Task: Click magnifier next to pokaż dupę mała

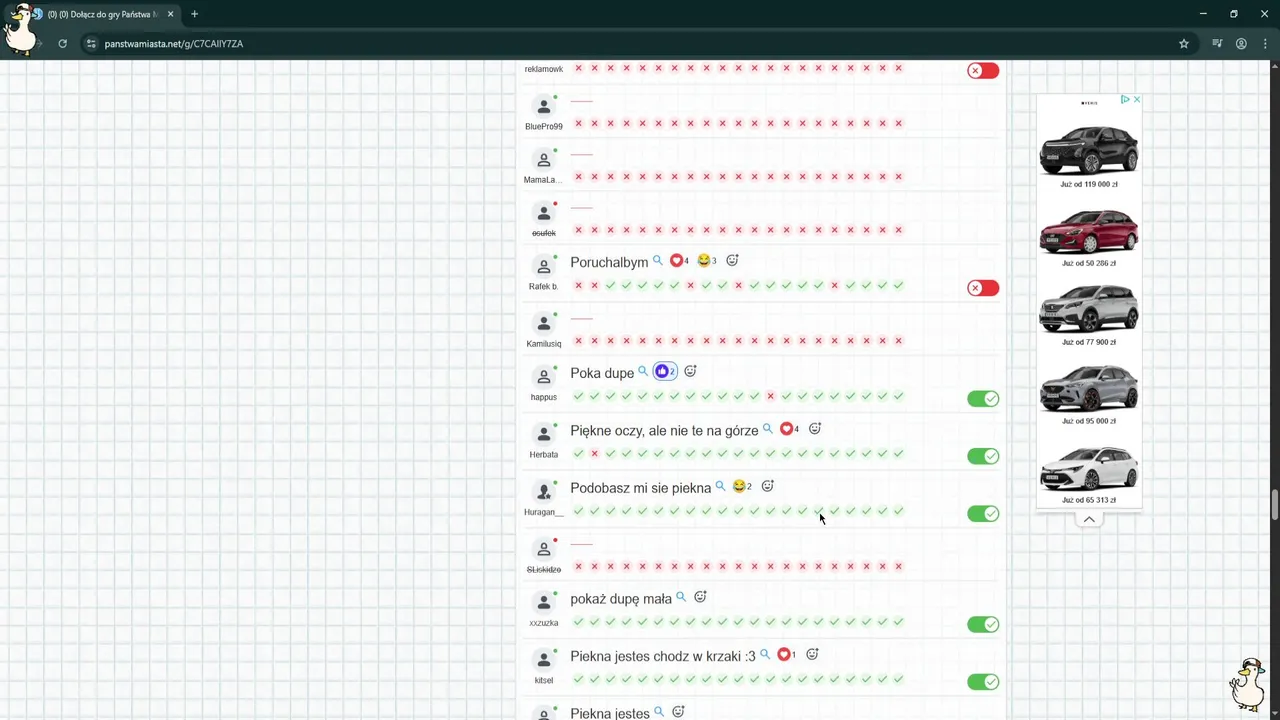Action: point(681,597)
